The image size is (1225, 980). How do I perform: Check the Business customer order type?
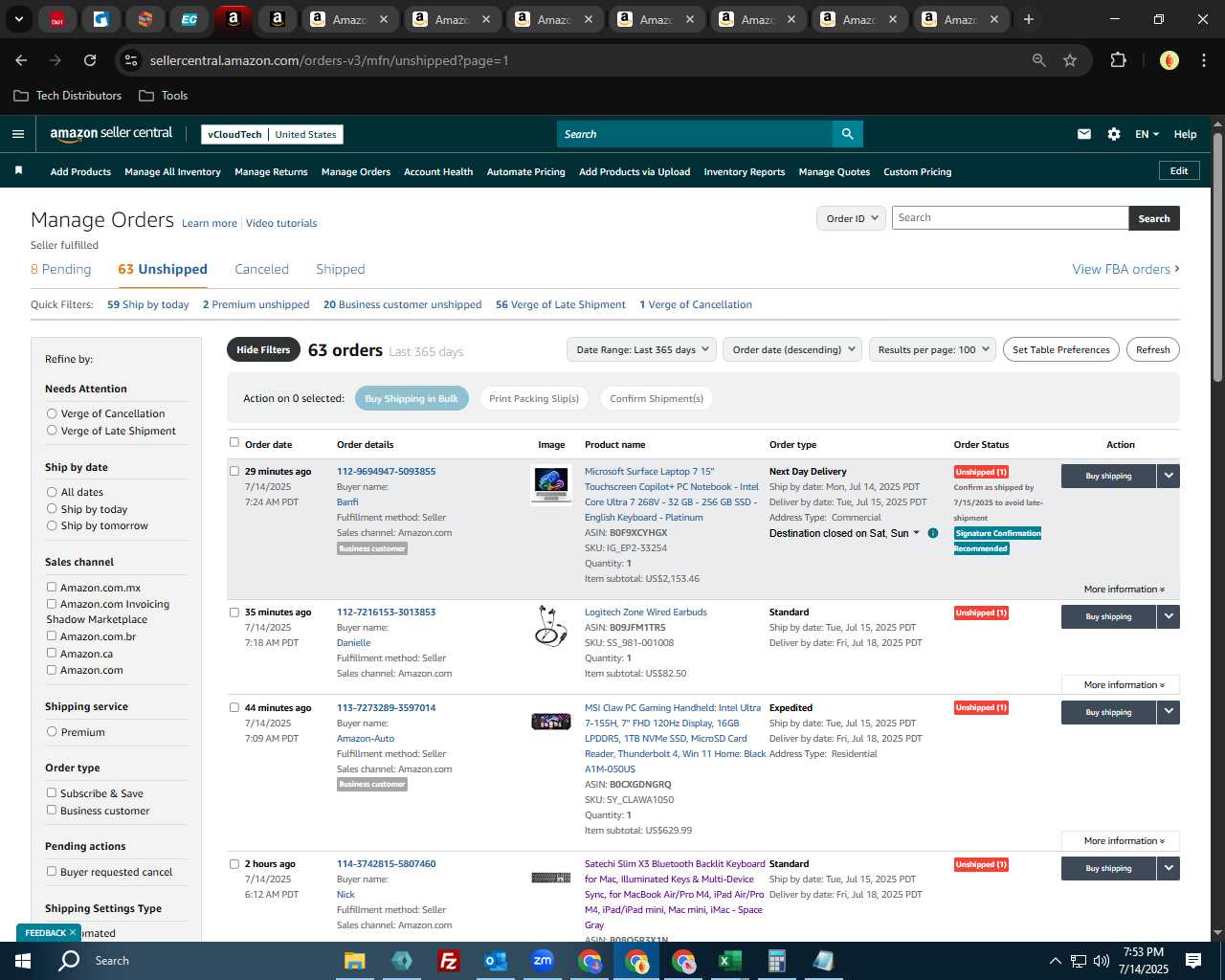(x=52, y=810)
